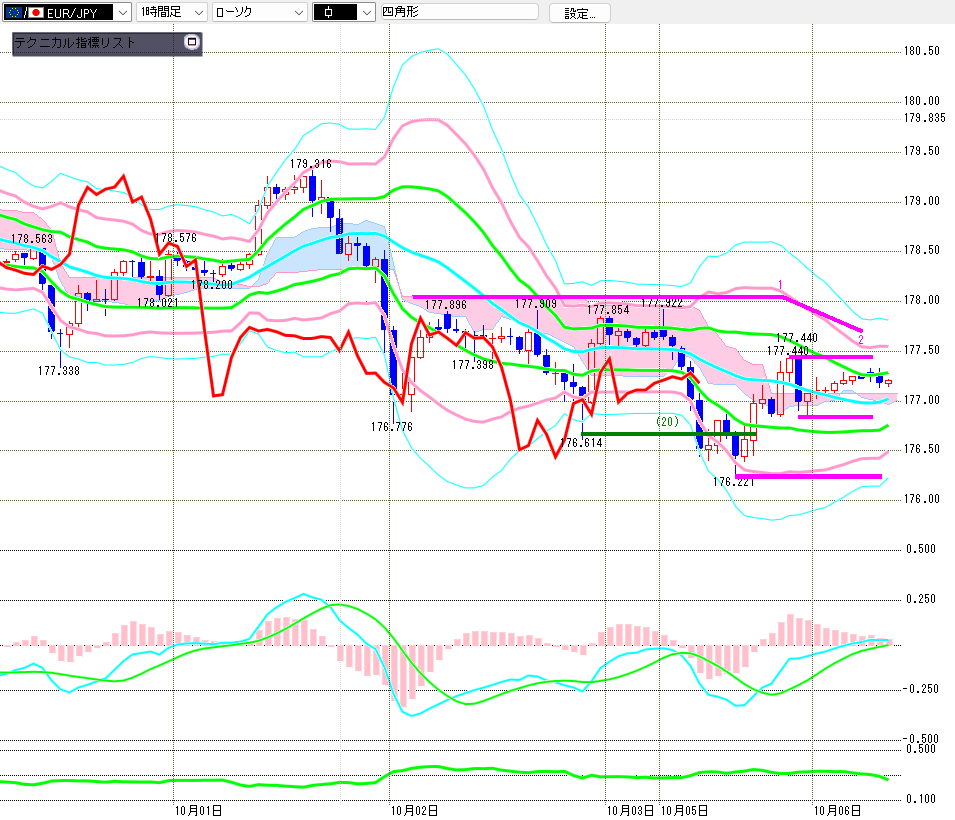Click the 10月01日 date label

pyautogui.click(x=199, y=810)
